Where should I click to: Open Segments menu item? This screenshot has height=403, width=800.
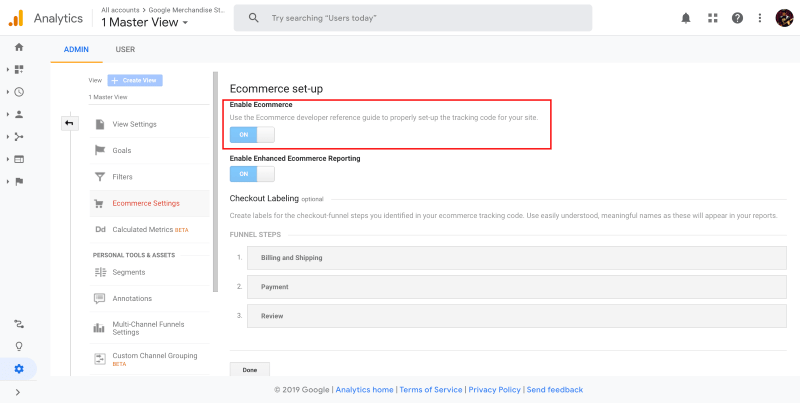(149, 272)
